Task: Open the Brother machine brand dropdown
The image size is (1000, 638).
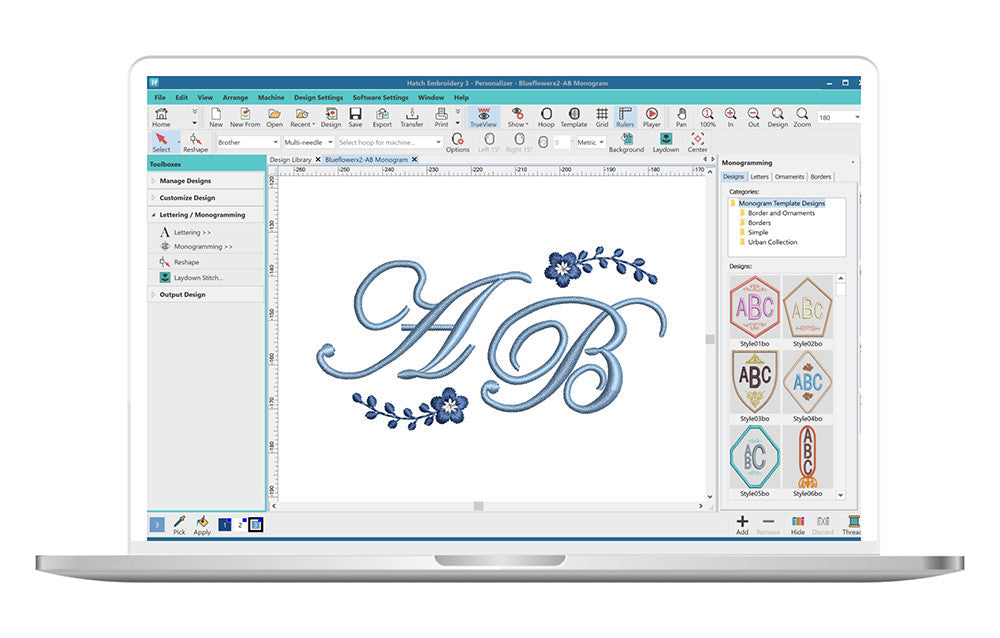Action: (247, 143)
